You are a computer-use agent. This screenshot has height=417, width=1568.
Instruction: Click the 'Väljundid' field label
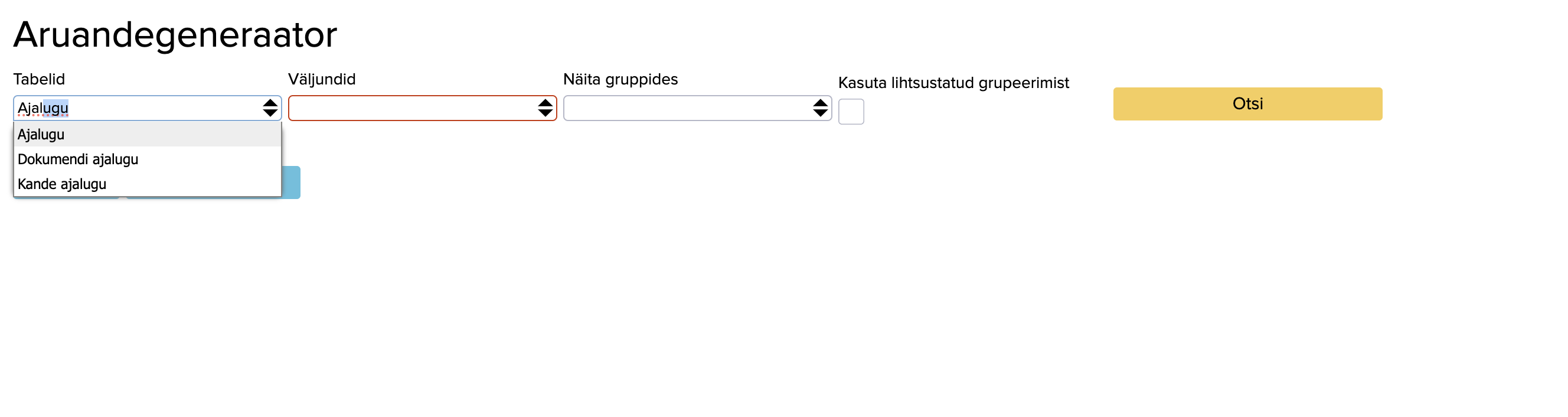coord(321,79)
